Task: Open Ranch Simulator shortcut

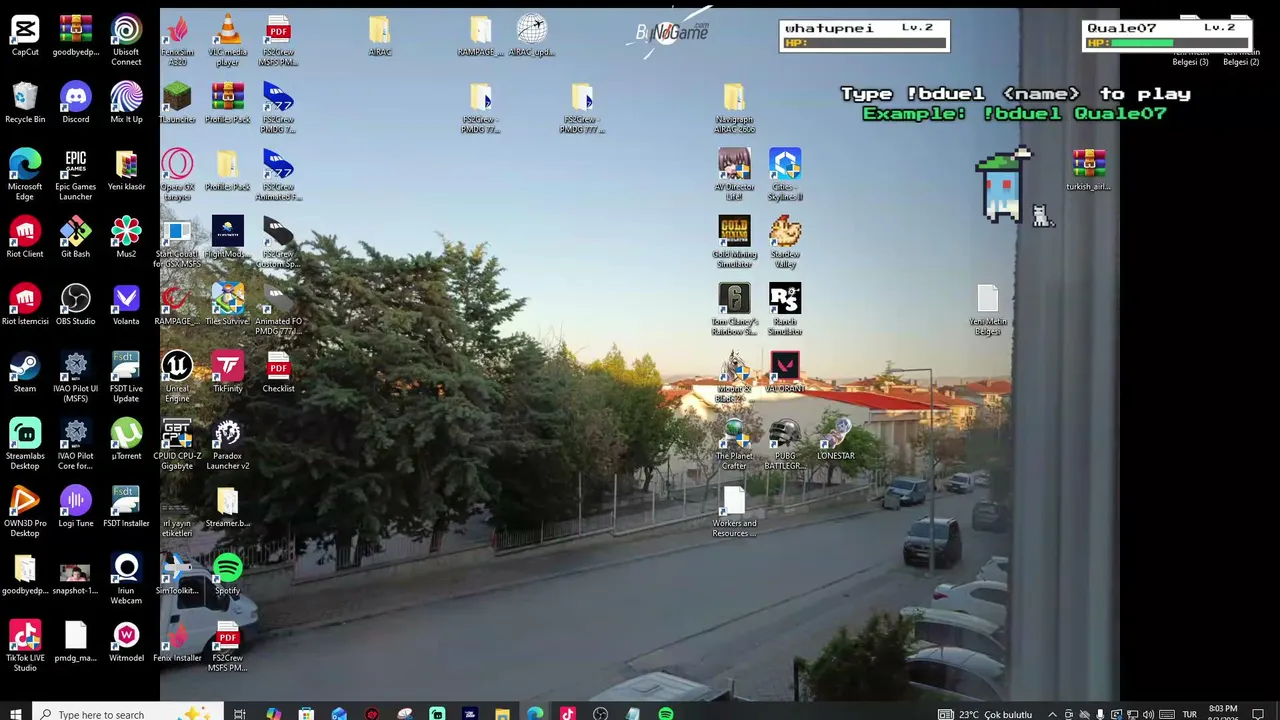Action: (x=785, y=310)
